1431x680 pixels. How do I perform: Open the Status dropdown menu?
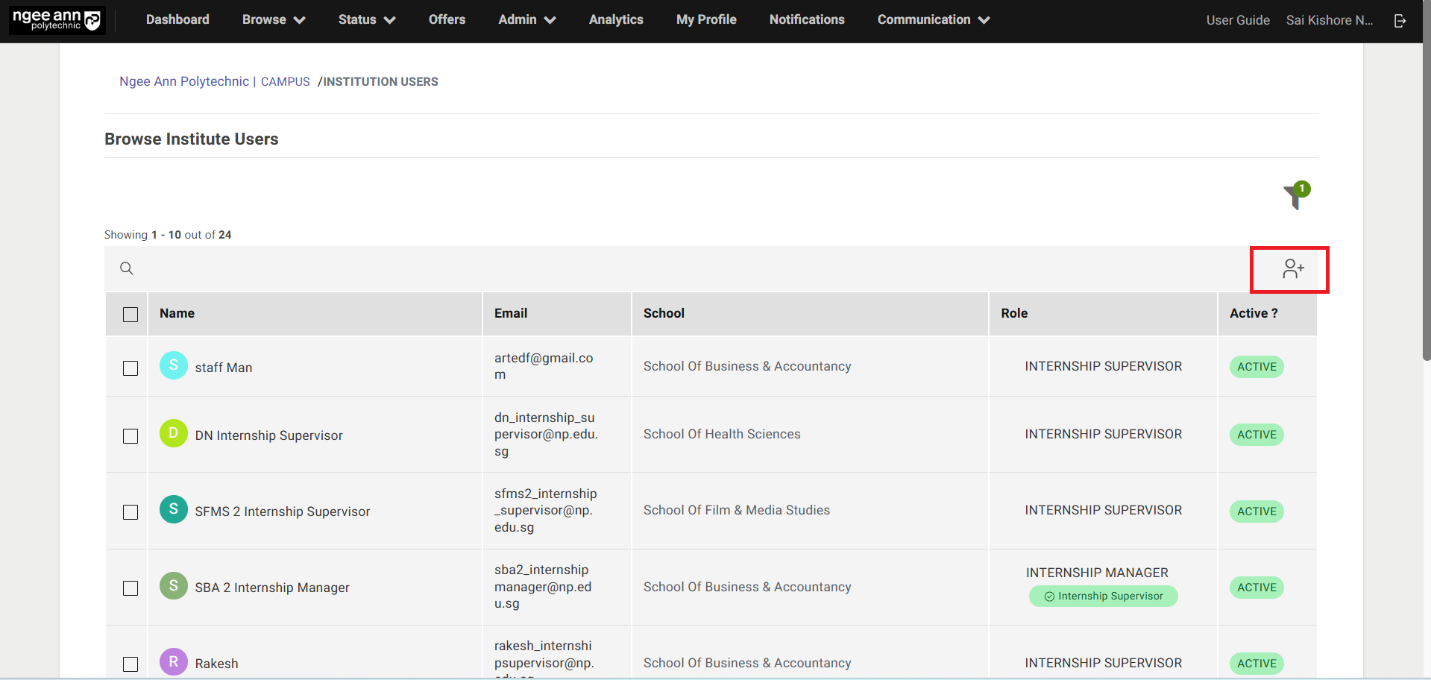coord(366,20)
